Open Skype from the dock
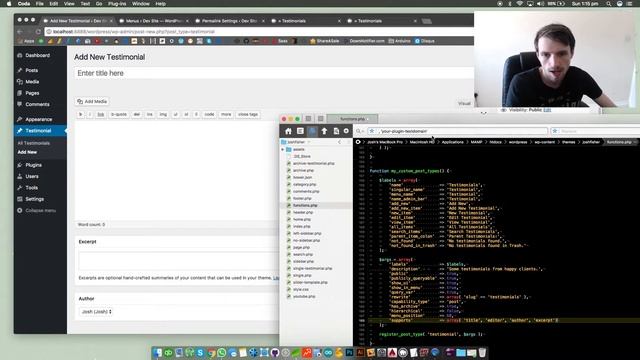The height and width of the screenshot is (360, 640). pyautogui.click(x=200, y=353)
